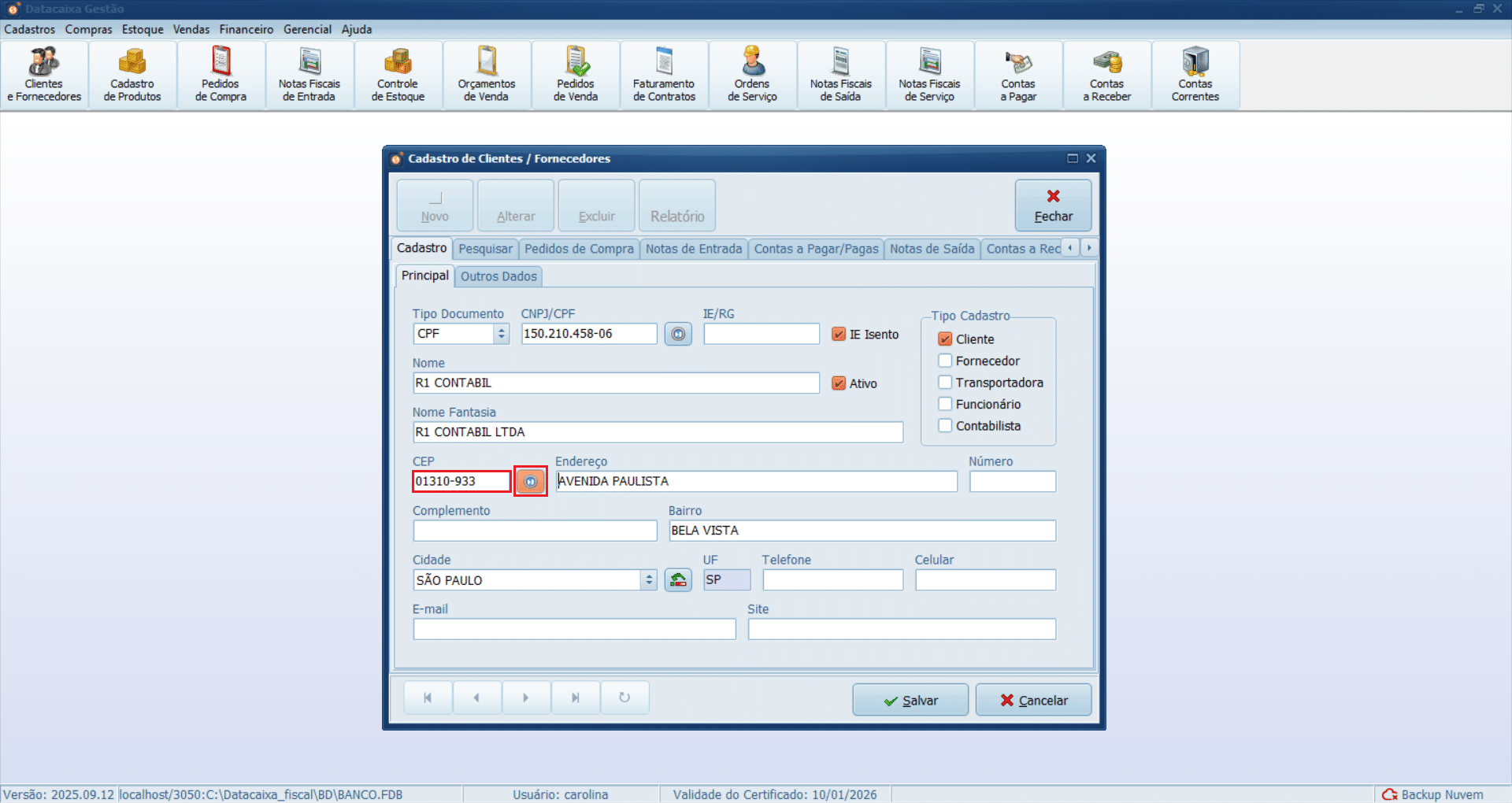Screen dimensions: 1512x803
Task: Uncheck the IE Isento checkbox
Action: click(839, 335)
